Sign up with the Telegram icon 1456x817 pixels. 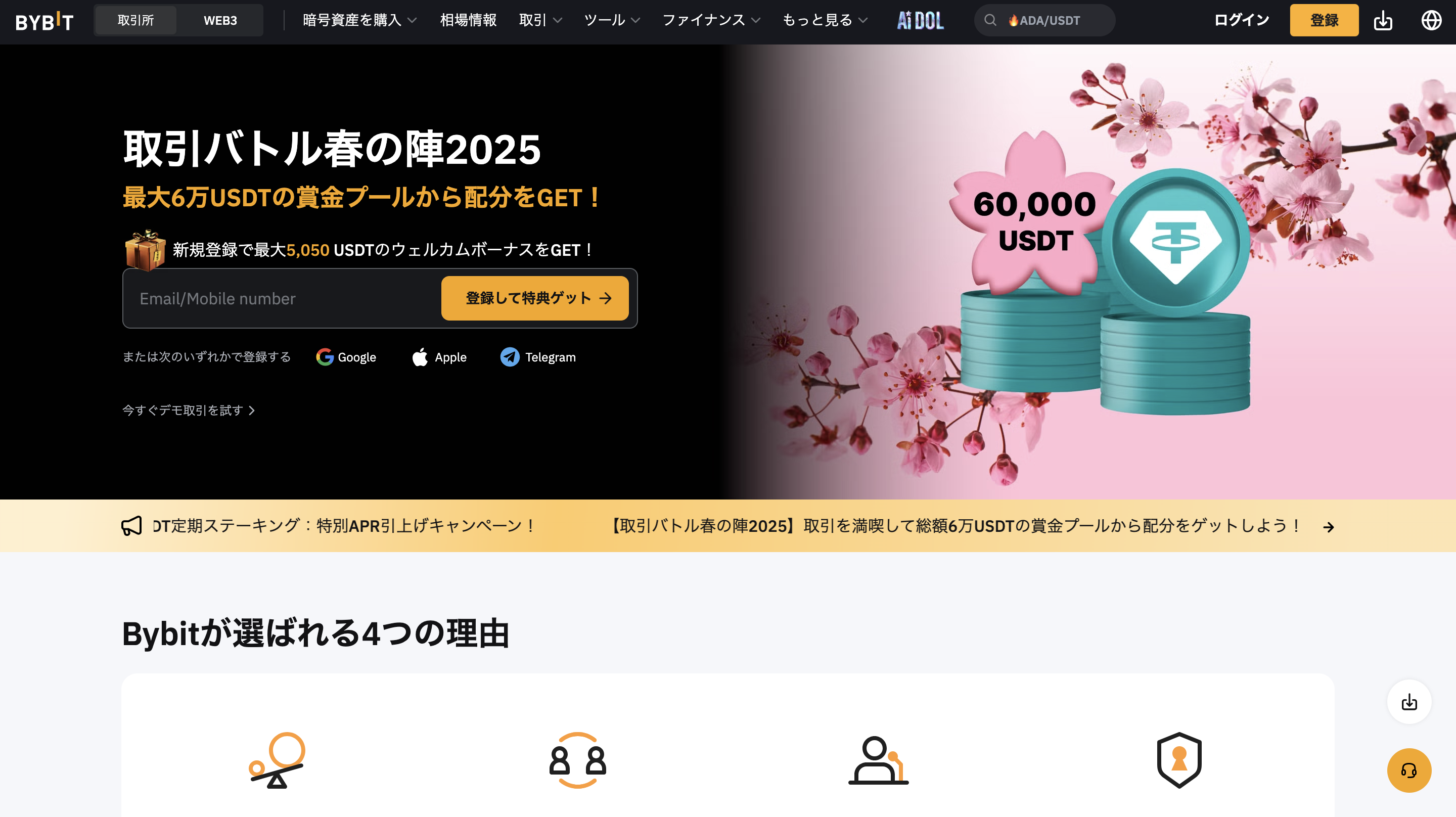[x=510, y=357]
